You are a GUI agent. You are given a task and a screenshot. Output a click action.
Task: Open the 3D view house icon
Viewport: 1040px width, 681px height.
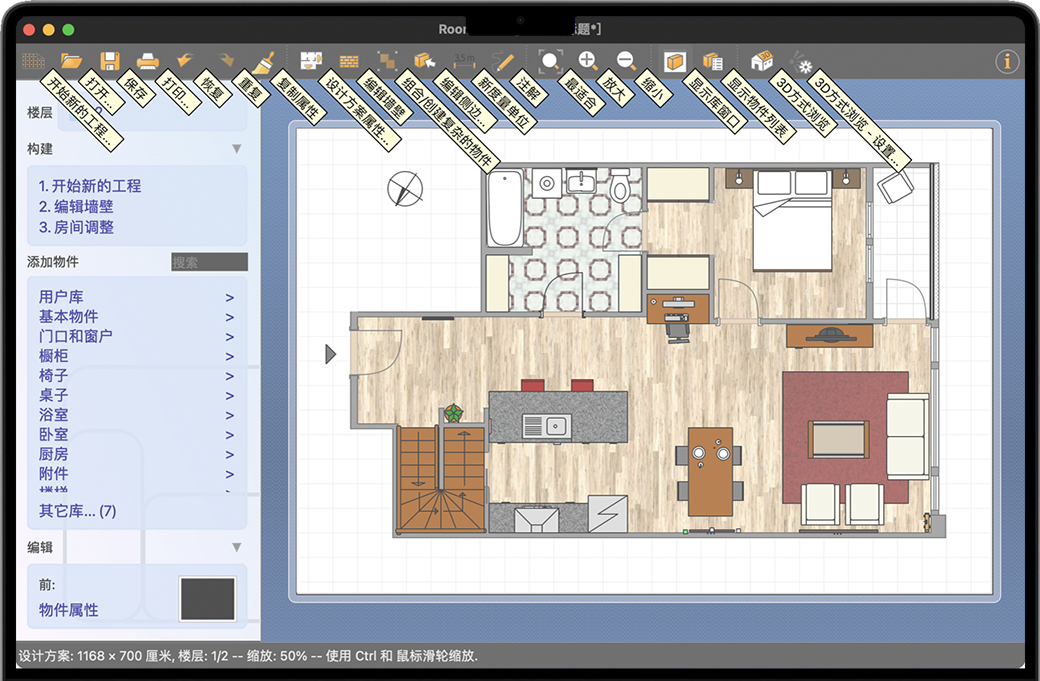click(762, 61)
